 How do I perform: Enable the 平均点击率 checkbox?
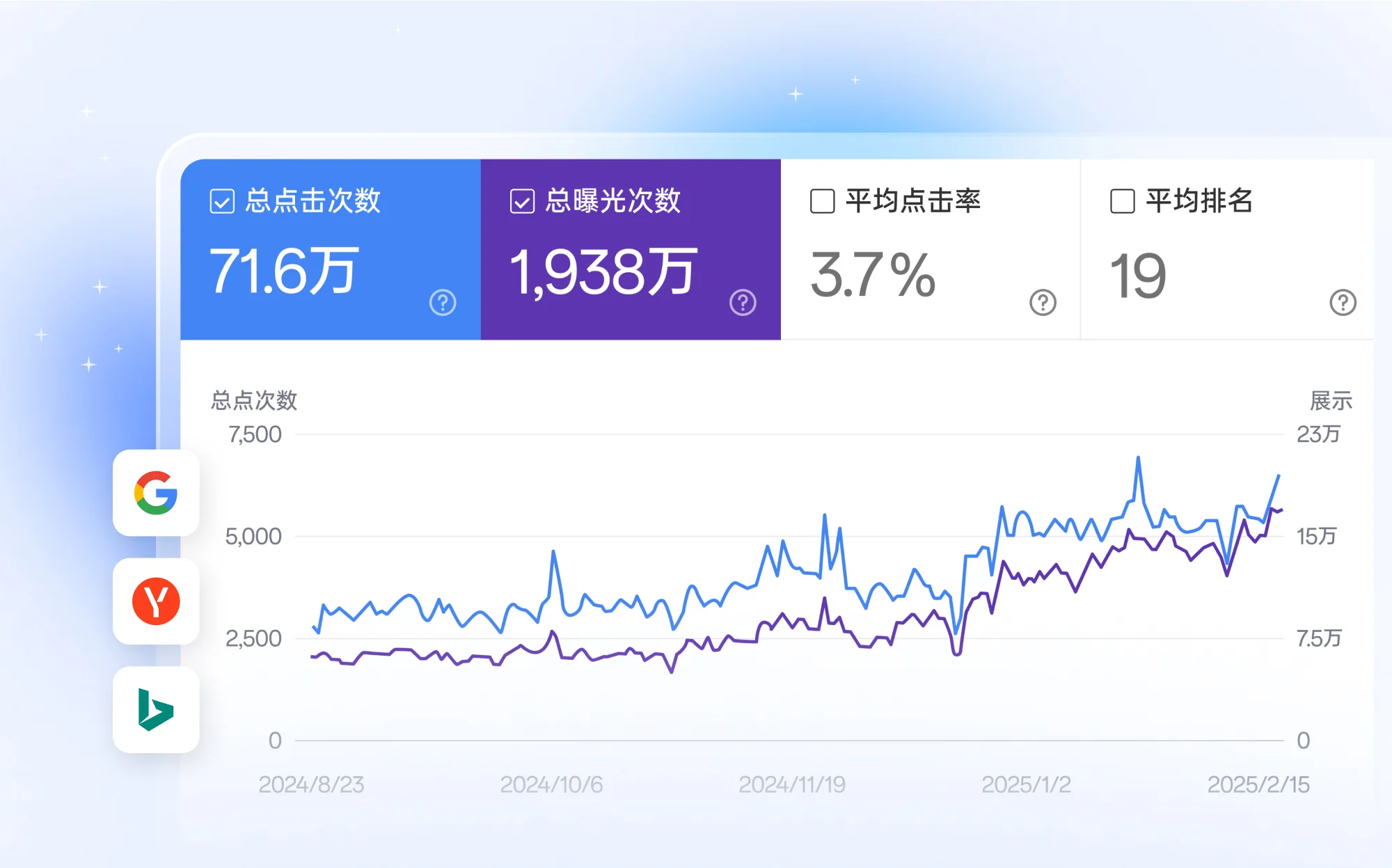[x=822, y=202]
